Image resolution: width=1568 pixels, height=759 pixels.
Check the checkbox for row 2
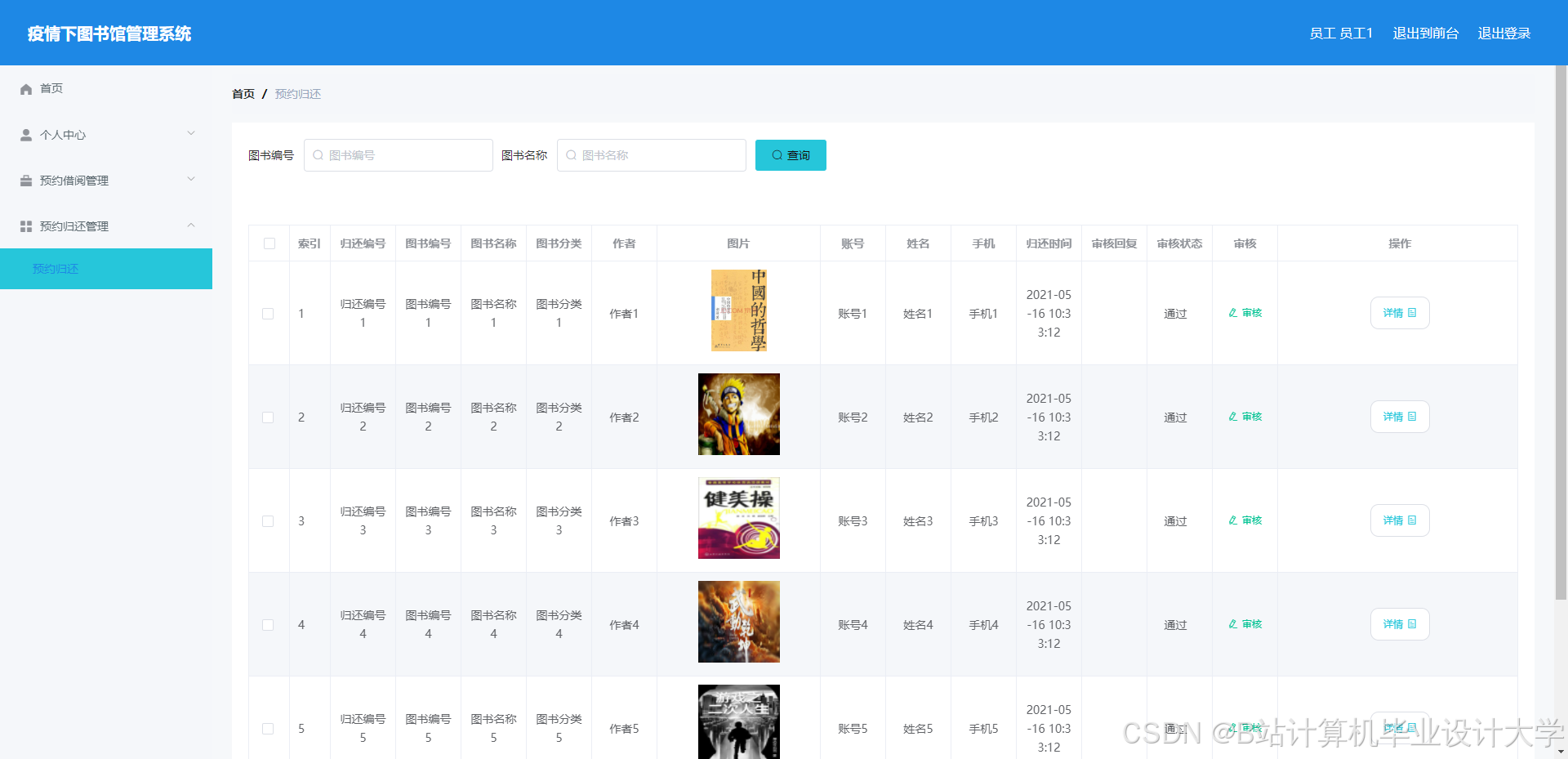click(x=268, y=417)
